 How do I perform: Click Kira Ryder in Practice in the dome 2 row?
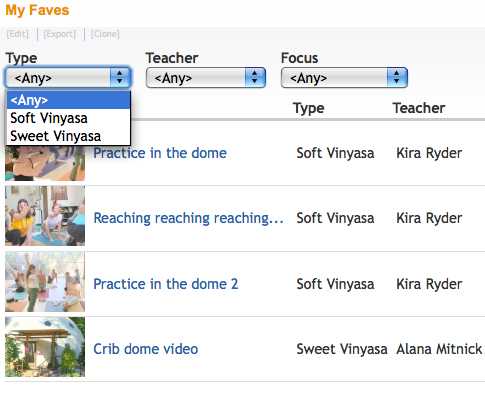click(x=429, y=284)
